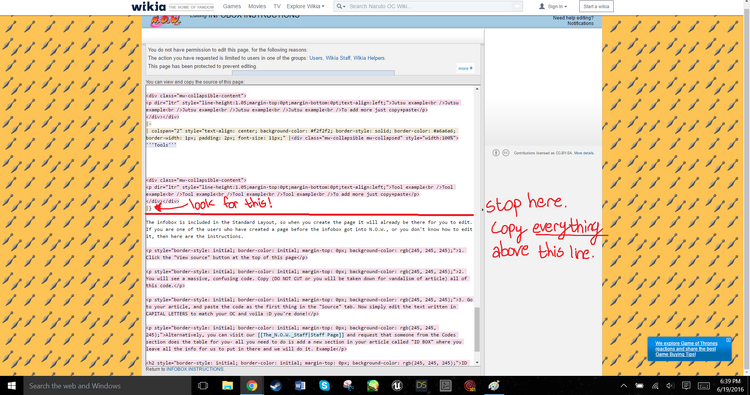Open Task View on the taskbar
The height and width of the screenshot is (395, 750).
203,385
